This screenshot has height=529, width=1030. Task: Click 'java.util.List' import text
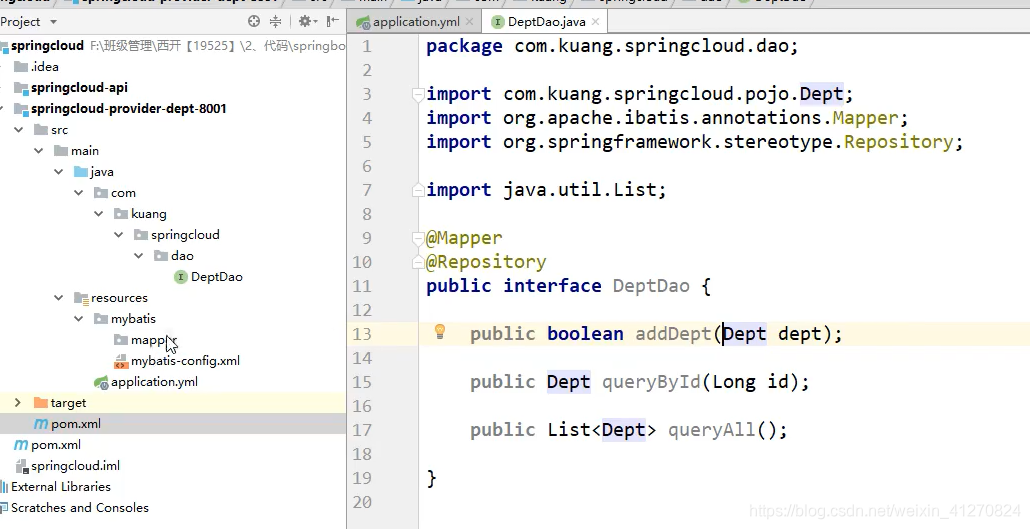point(579,190)
